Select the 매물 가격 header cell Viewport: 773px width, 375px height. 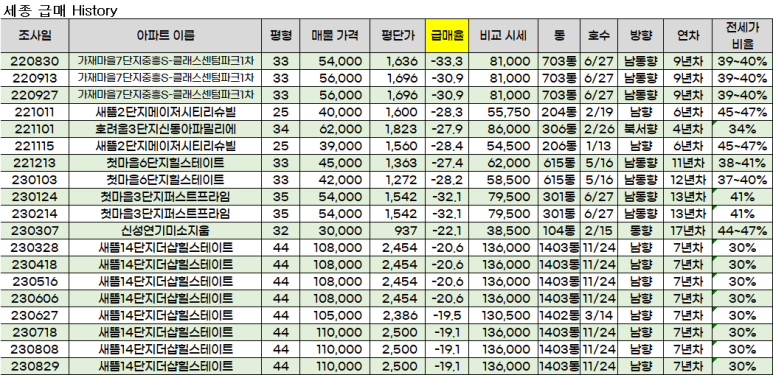[x=334, y=35]
